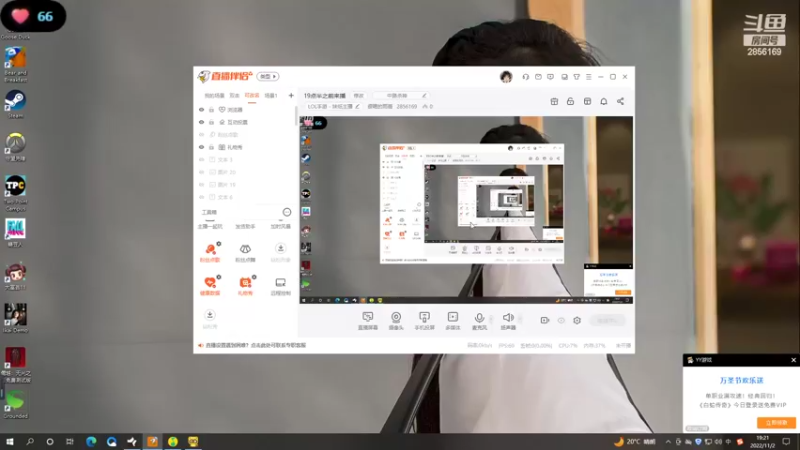Open the user avatar in title bar
800x450 pixels.
pos(506,77)
